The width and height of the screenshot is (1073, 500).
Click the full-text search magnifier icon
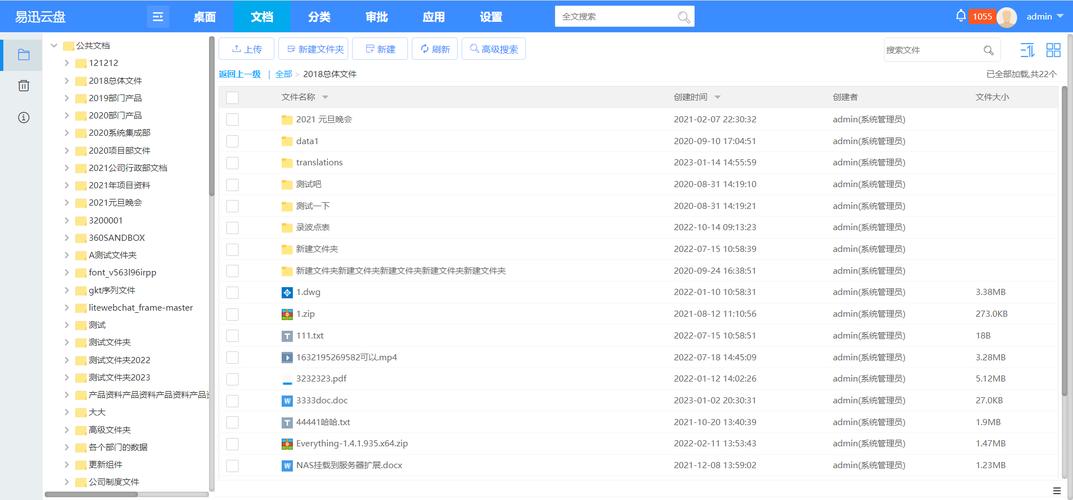click(684, 17)
